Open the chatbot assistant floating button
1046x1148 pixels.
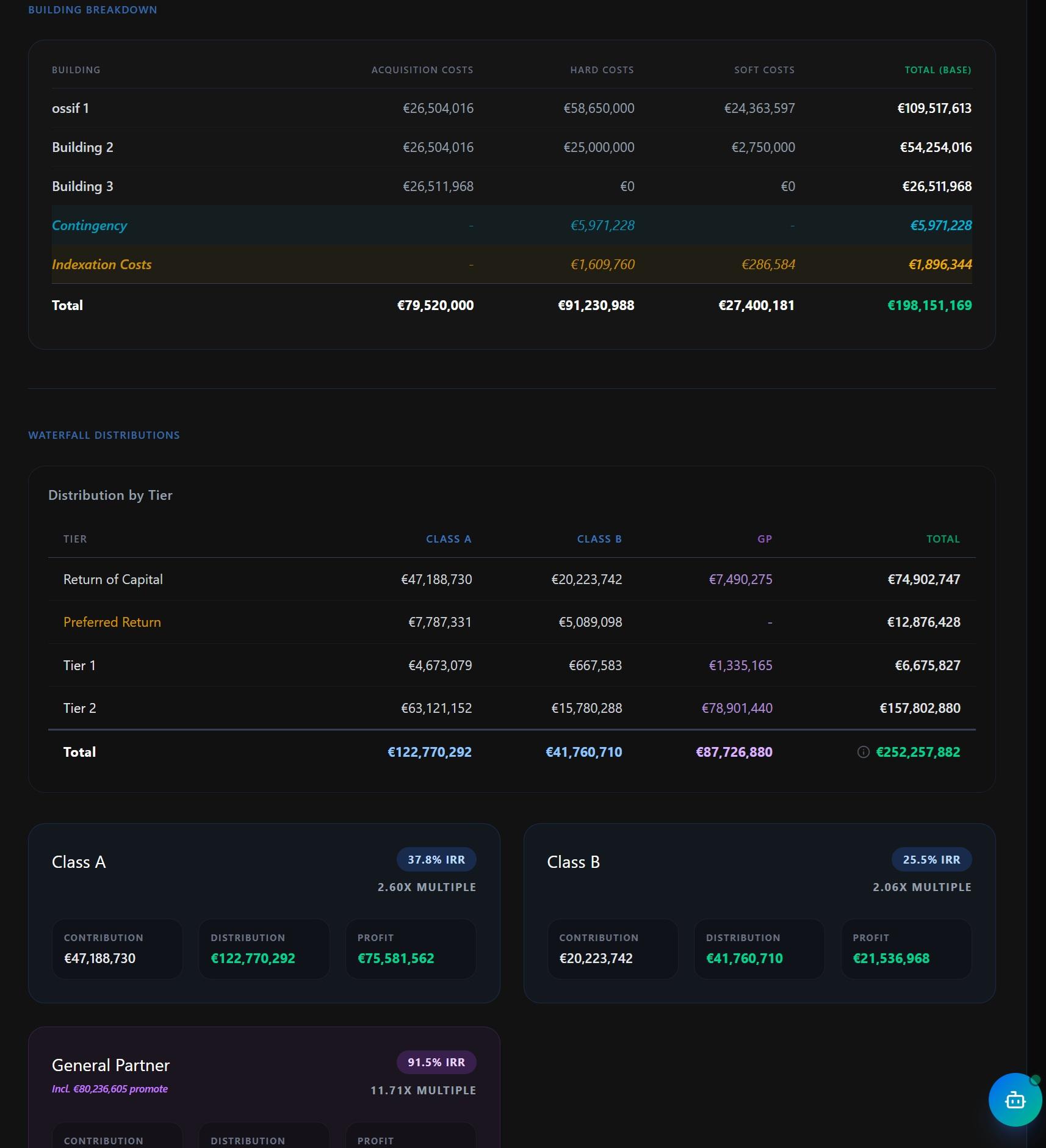(x=1015, y=1100)
